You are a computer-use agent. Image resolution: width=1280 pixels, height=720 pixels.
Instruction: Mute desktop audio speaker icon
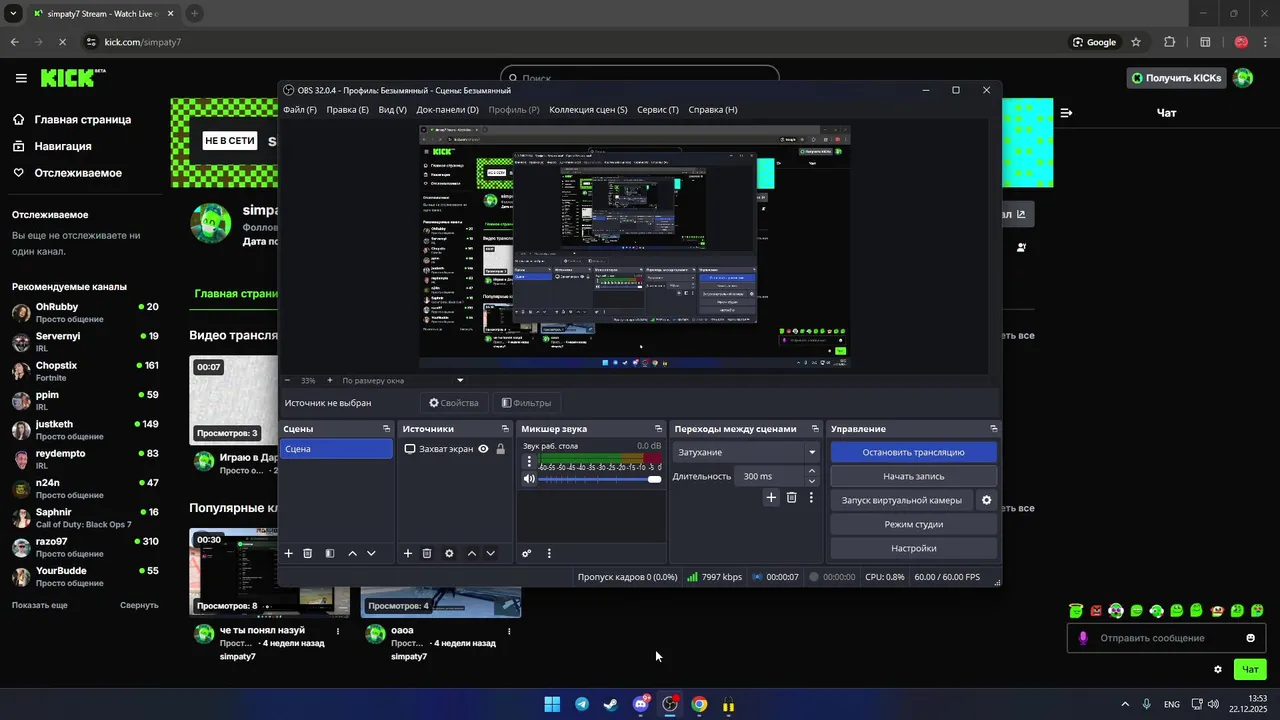[529, 479]
